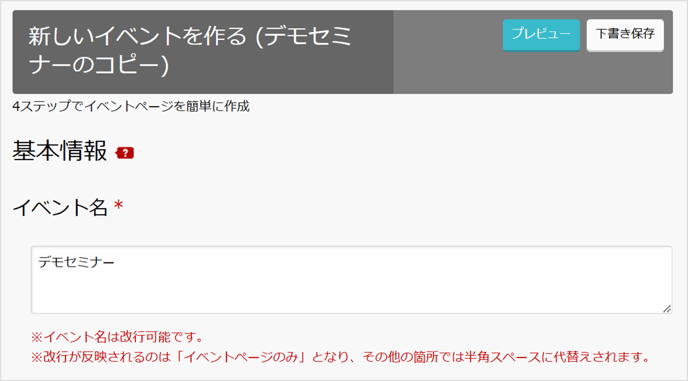
Task: Focus the イベント名 text area containing デモセミナー
Action: coord(351,280)
